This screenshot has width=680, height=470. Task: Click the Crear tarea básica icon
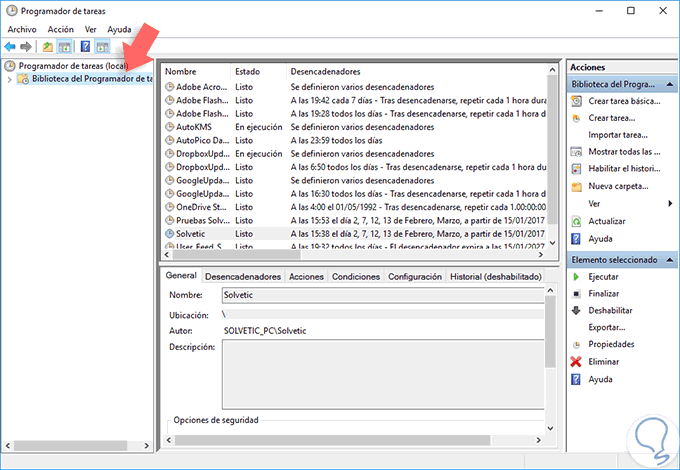click(x=576, y=101)
